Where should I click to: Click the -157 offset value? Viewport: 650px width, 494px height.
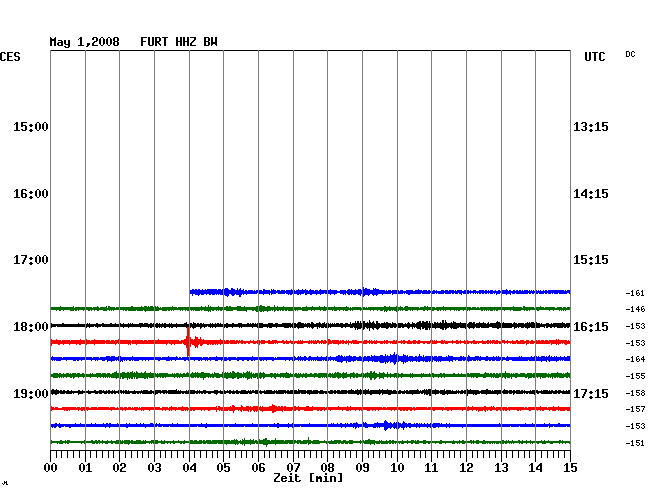pos(635,409)
